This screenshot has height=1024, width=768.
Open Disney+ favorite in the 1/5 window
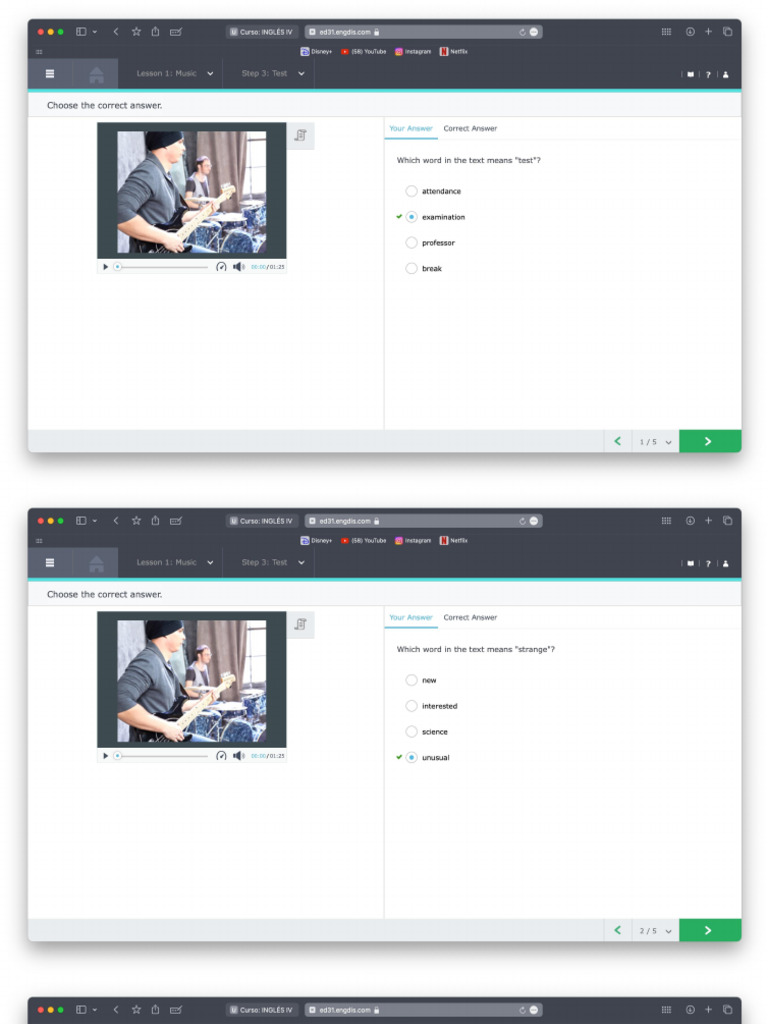316,52
